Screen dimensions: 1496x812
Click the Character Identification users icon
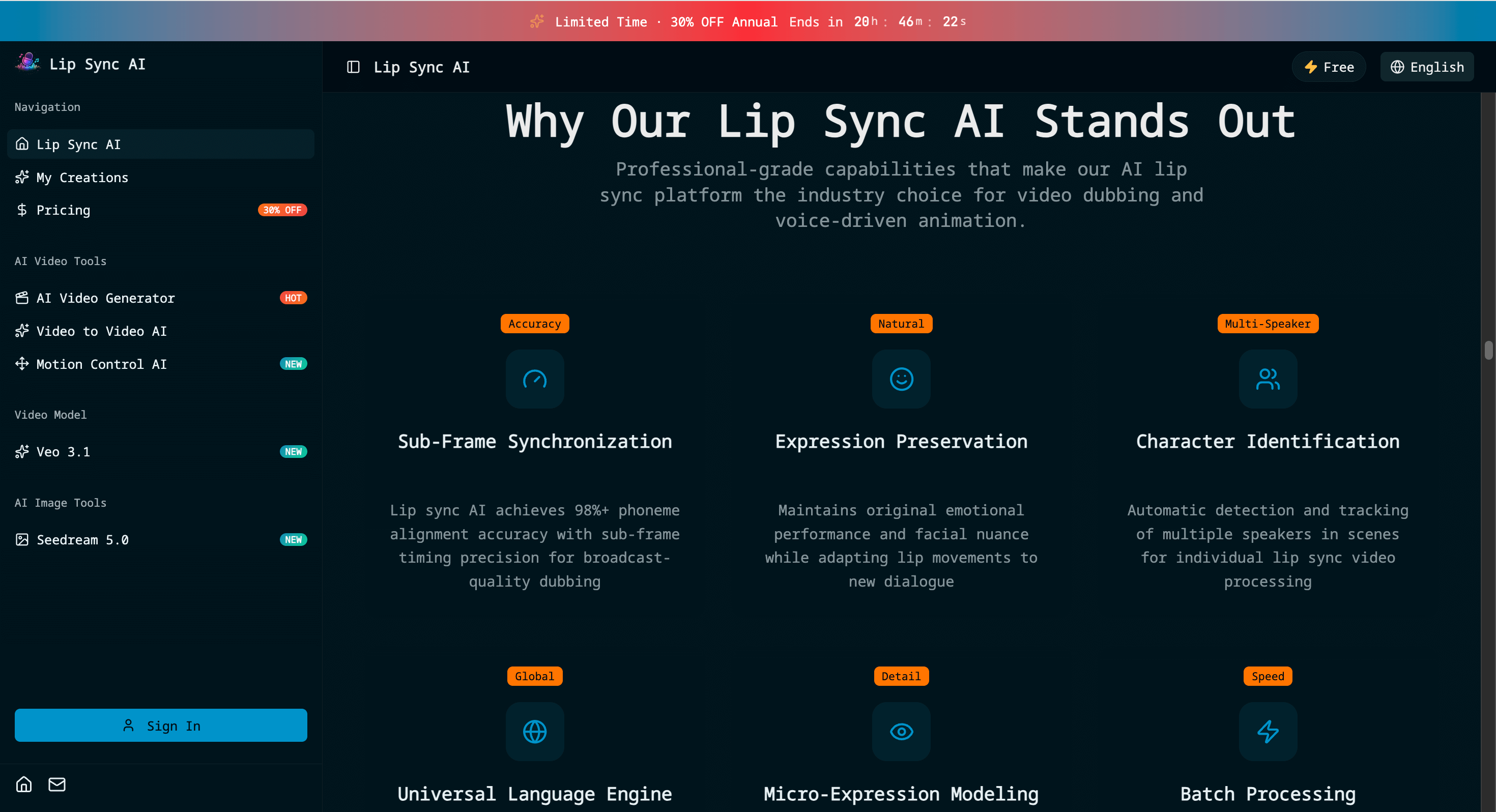1268,379
